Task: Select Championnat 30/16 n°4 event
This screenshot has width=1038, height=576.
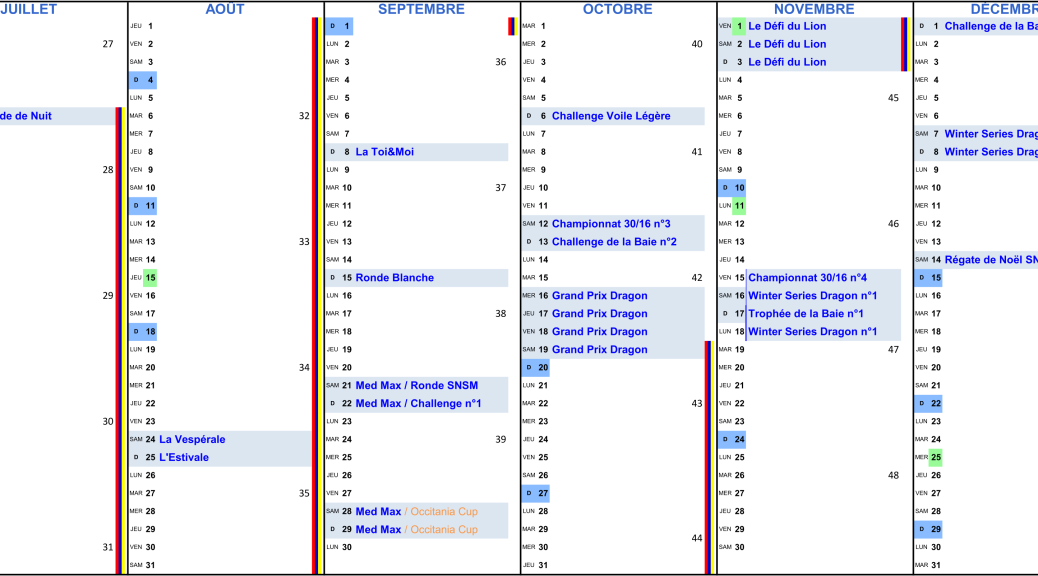Action: click(x=808, y=278)
